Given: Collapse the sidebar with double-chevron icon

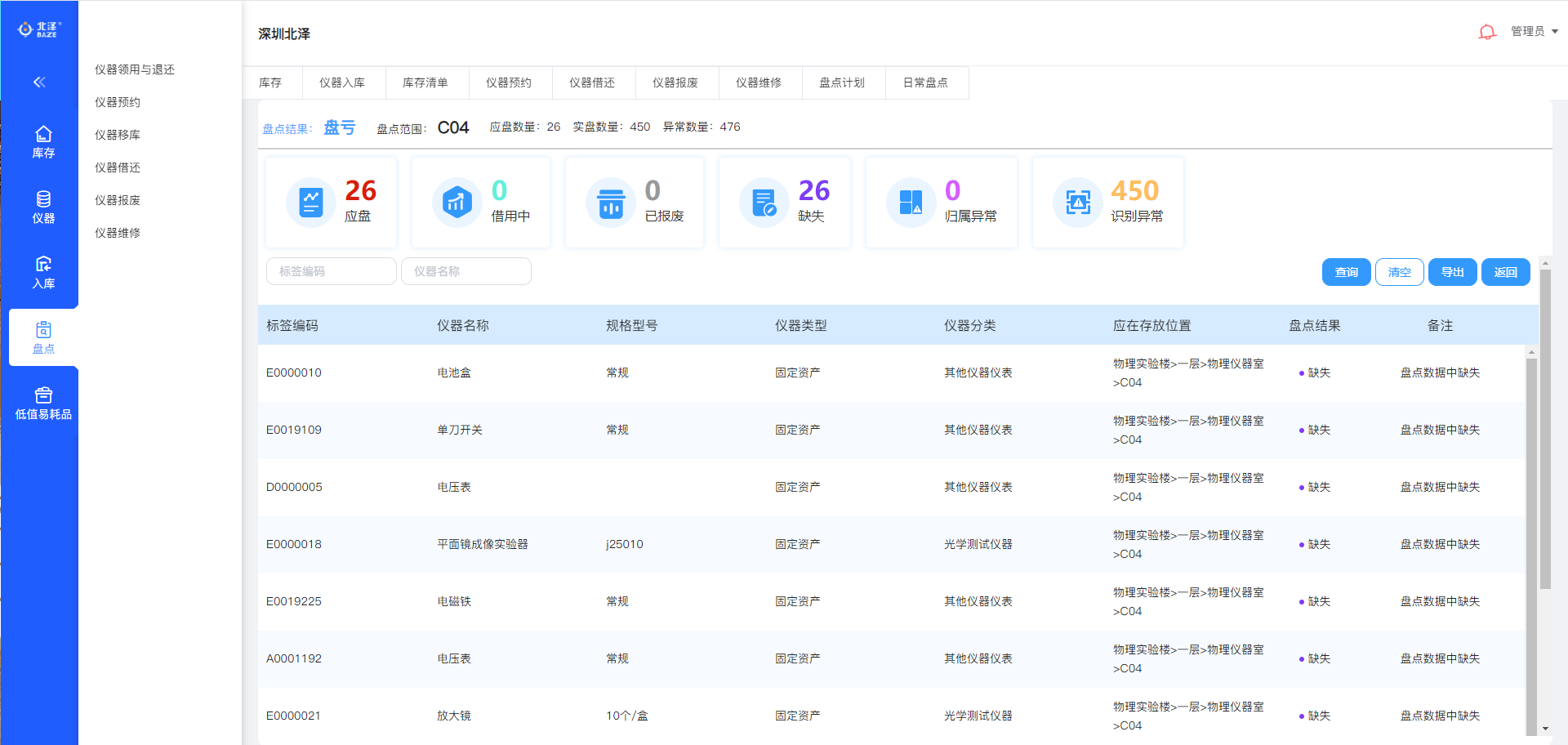Looking at the screenshot, I should point(39,82).
